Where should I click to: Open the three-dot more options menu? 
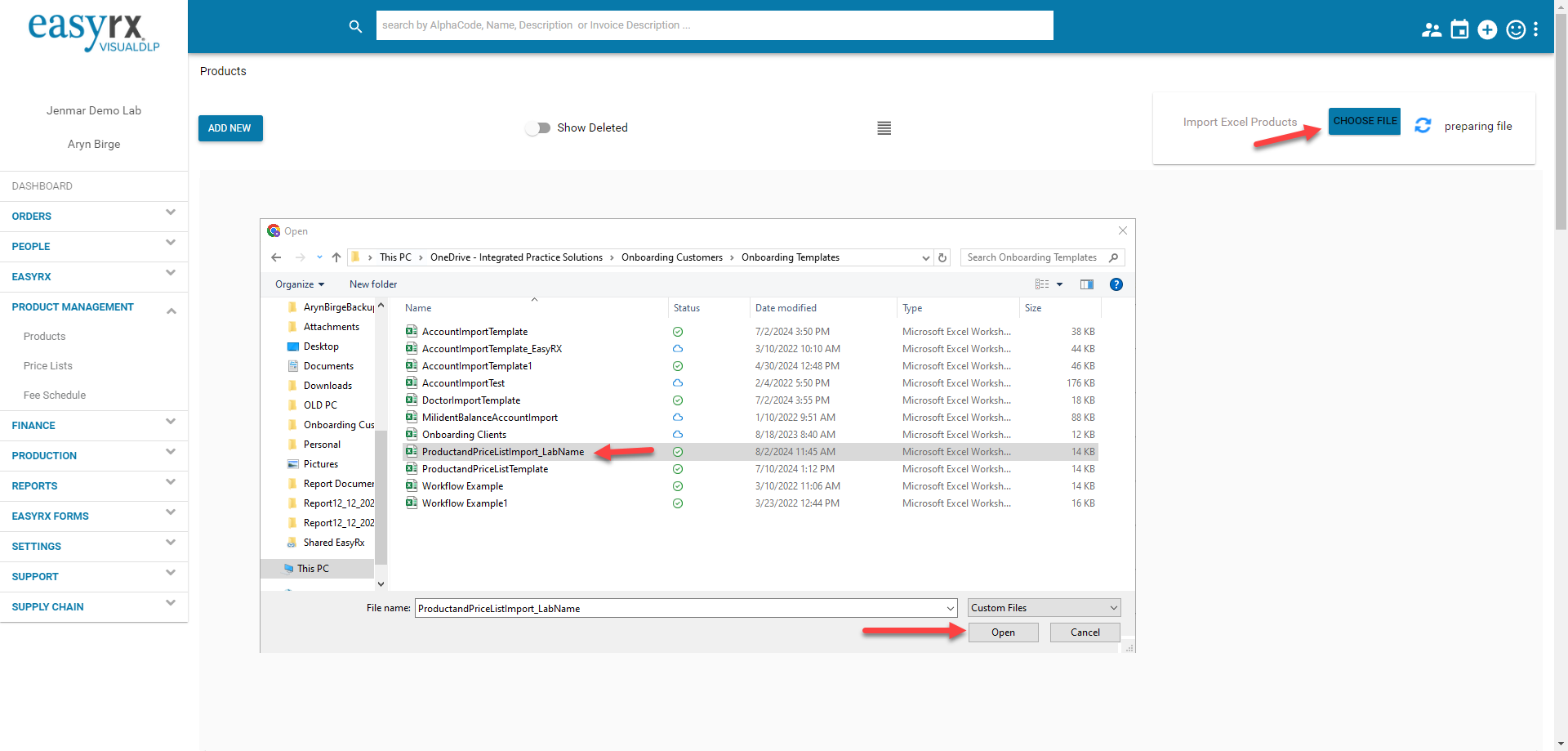pos(1536,30)
